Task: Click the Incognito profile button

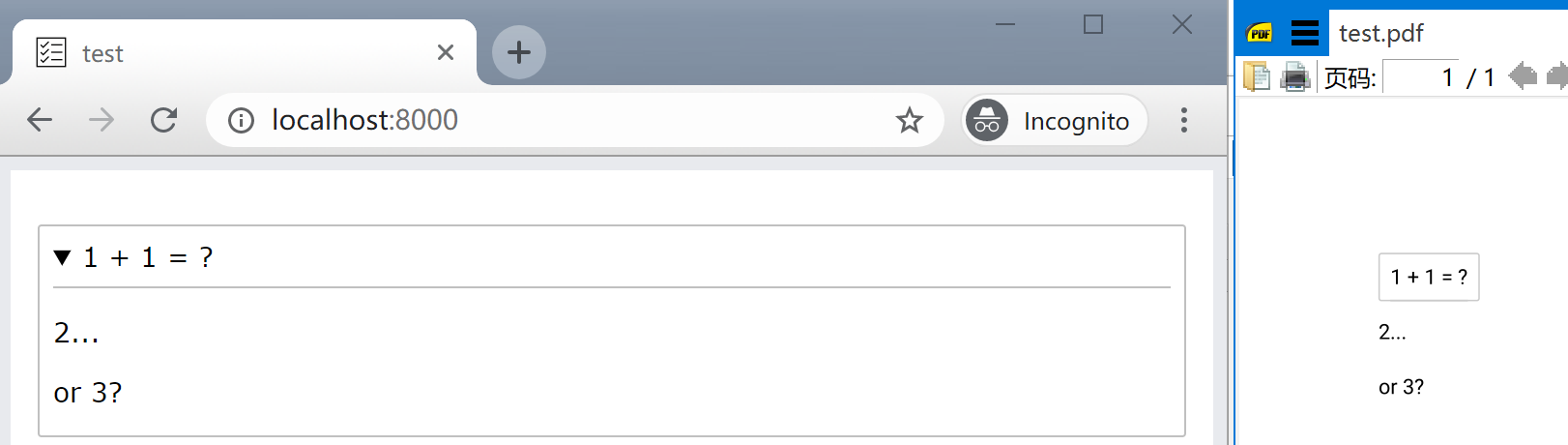Action: [x=1055, y=120]
